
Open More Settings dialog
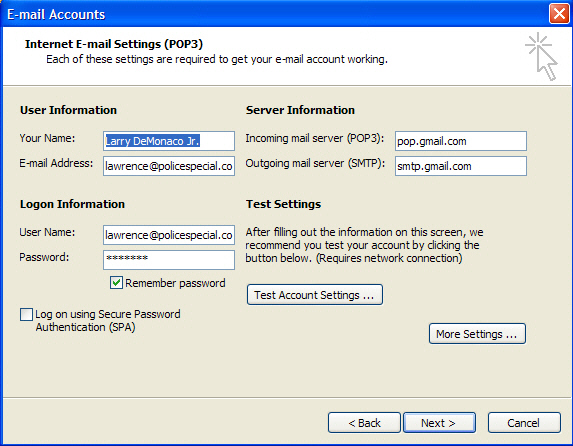coord(477,333)
